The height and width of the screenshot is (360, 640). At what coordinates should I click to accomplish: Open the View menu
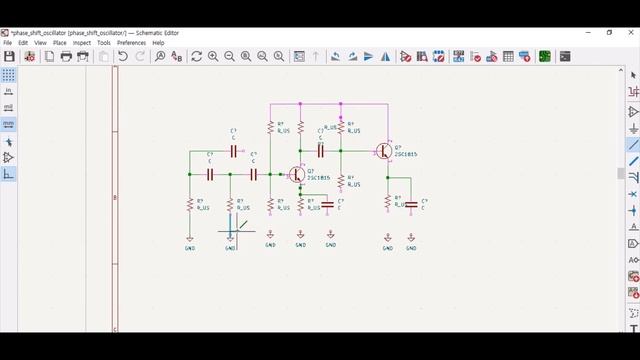click(x=40, y=42)
